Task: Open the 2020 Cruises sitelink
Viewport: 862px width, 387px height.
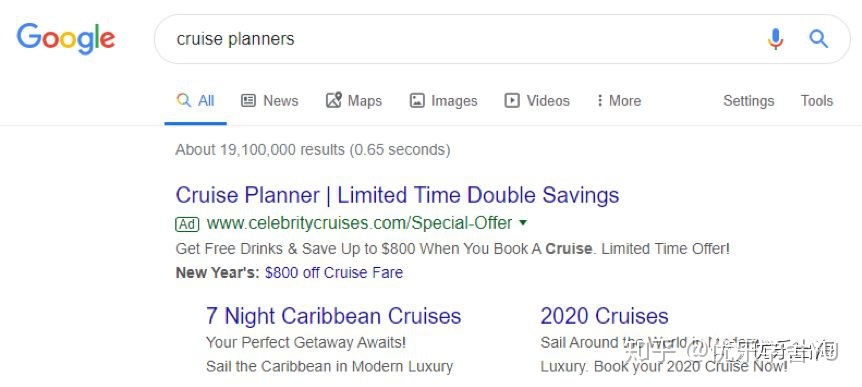Action: point(604,316)
